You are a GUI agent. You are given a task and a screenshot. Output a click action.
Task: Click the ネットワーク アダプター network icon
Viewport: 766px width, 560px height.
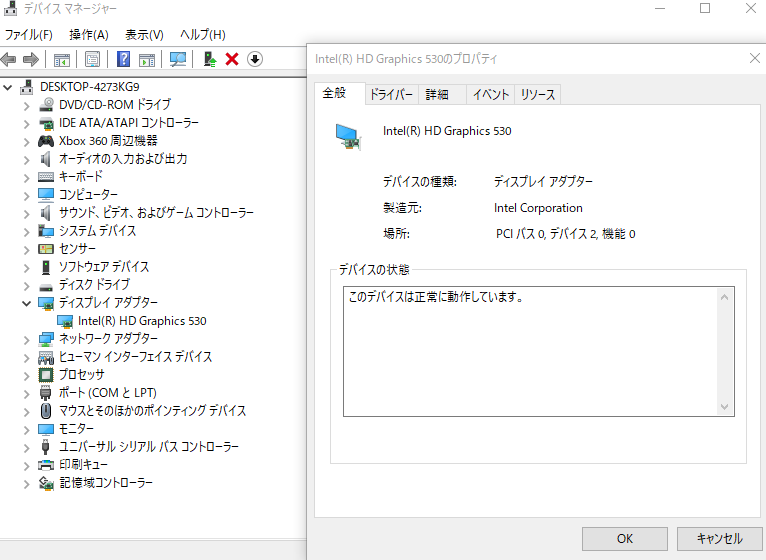pyautogui.click(x=46, y=339)
